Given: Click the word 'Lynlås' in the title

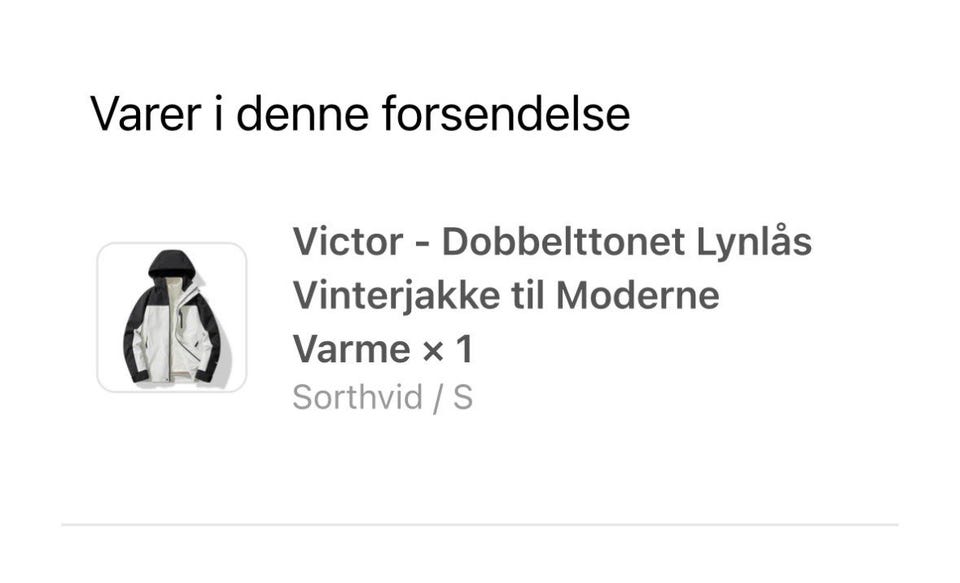Looking at the screenshot, I should 754,243.
